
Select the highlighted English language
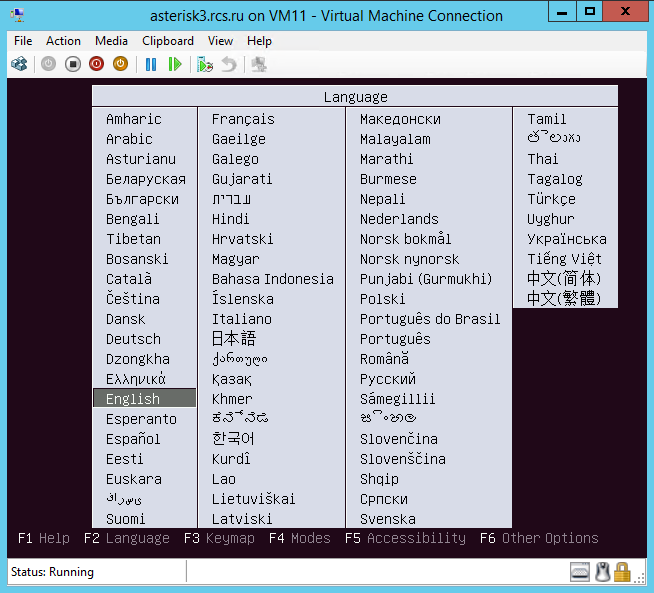[144, 399]
